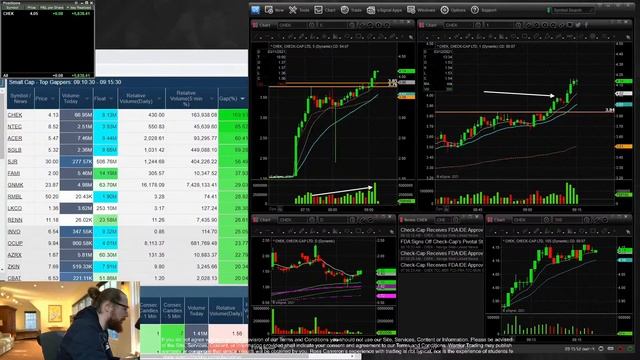Image resolution: width=640 pixels, height=360 pixels.
Task: Open Relative Volume(5 min %) filter dropdown
Action: [x=211, y=99]
